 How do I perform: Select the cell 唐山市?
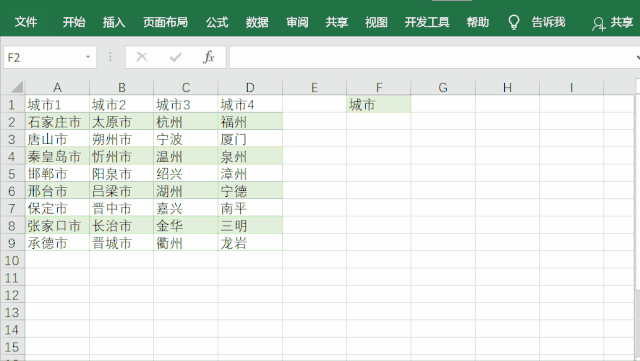coord(57,139)
